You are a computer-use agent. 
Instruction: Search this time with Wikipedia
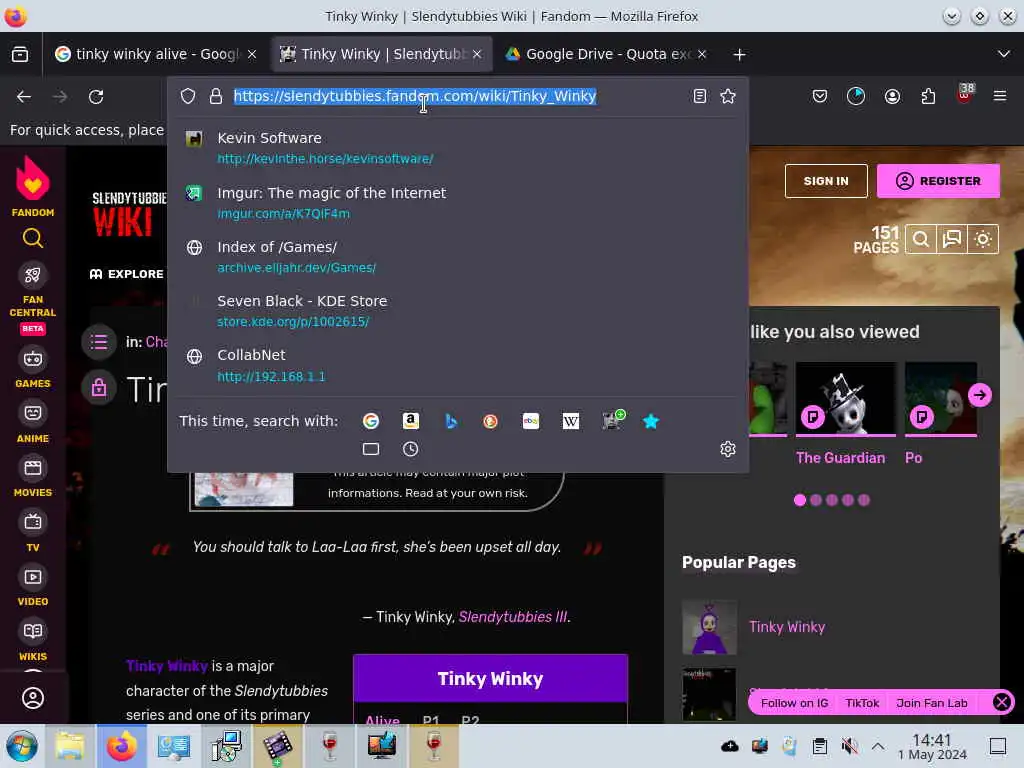click(x=571, y=421)
